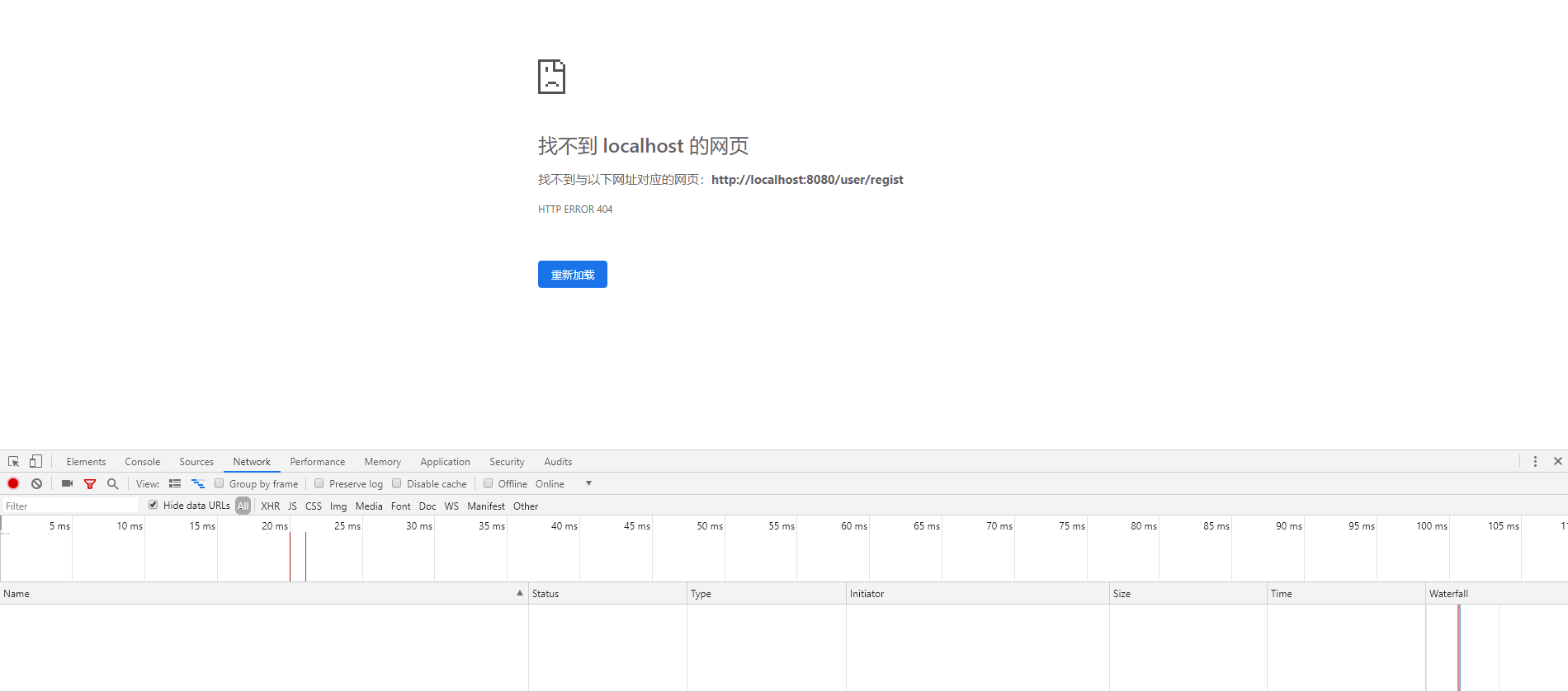Image resolution: width=1568 pixels, height=692 pixels.
Task: Select the Network tab
Action: point(252,462)
